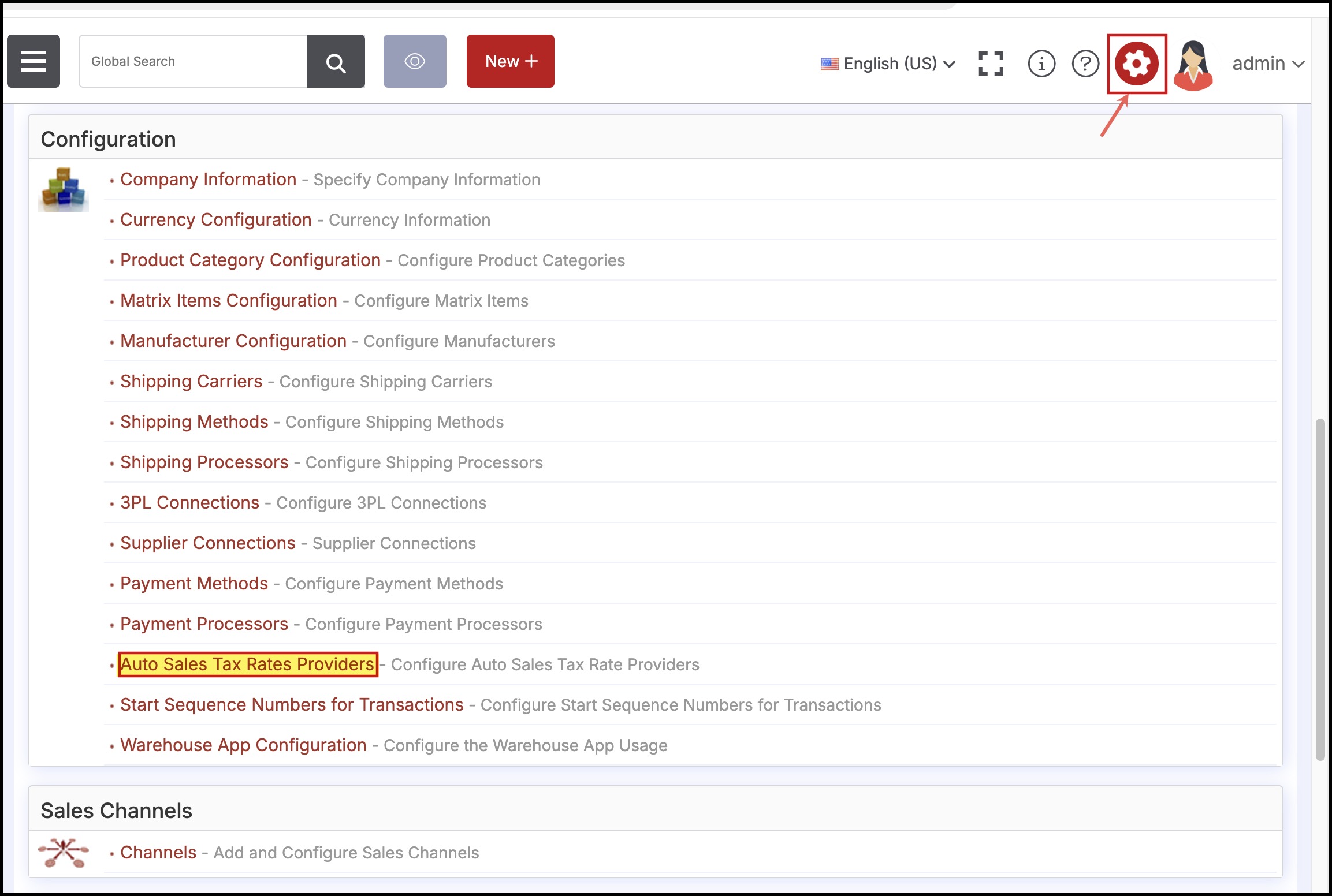Click the vertical page scrollbar

tap(1320, 589)
